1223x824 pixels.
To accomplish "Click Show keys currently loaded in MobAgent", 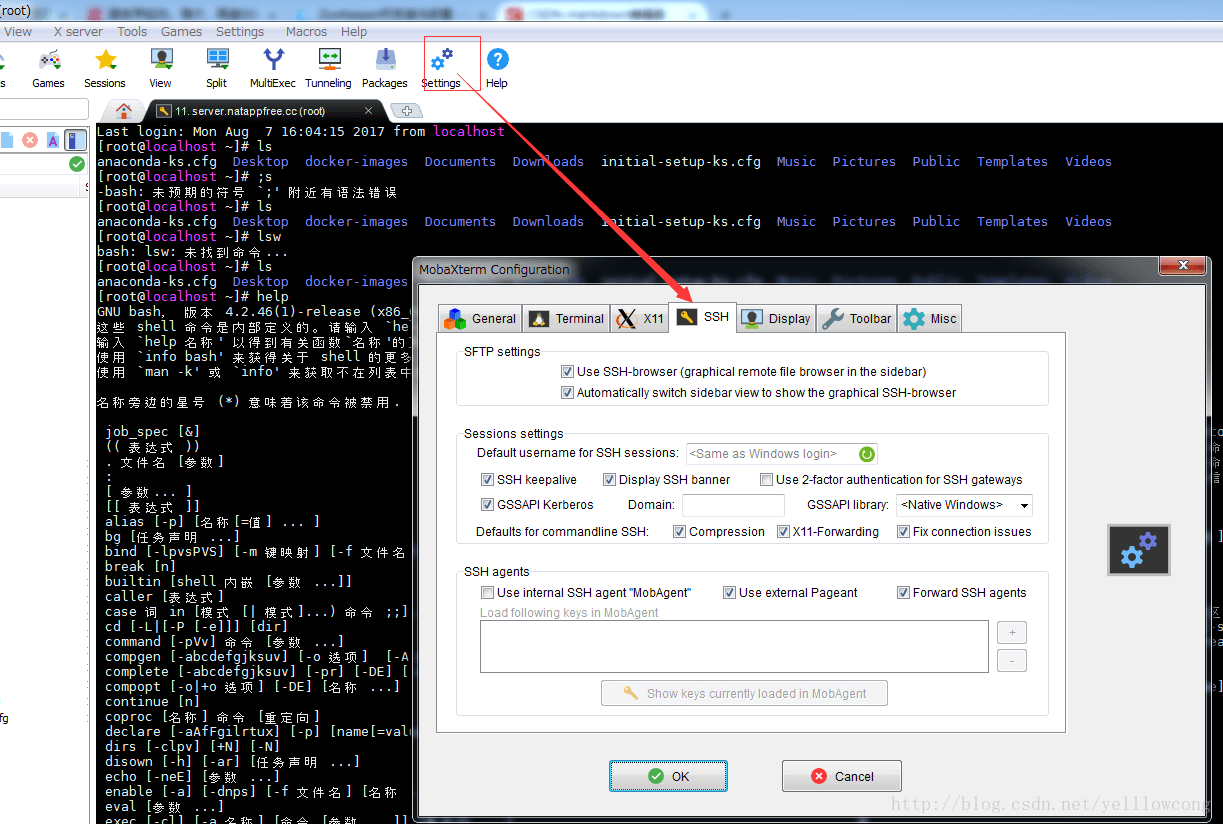I will click(x=744, y=693).
